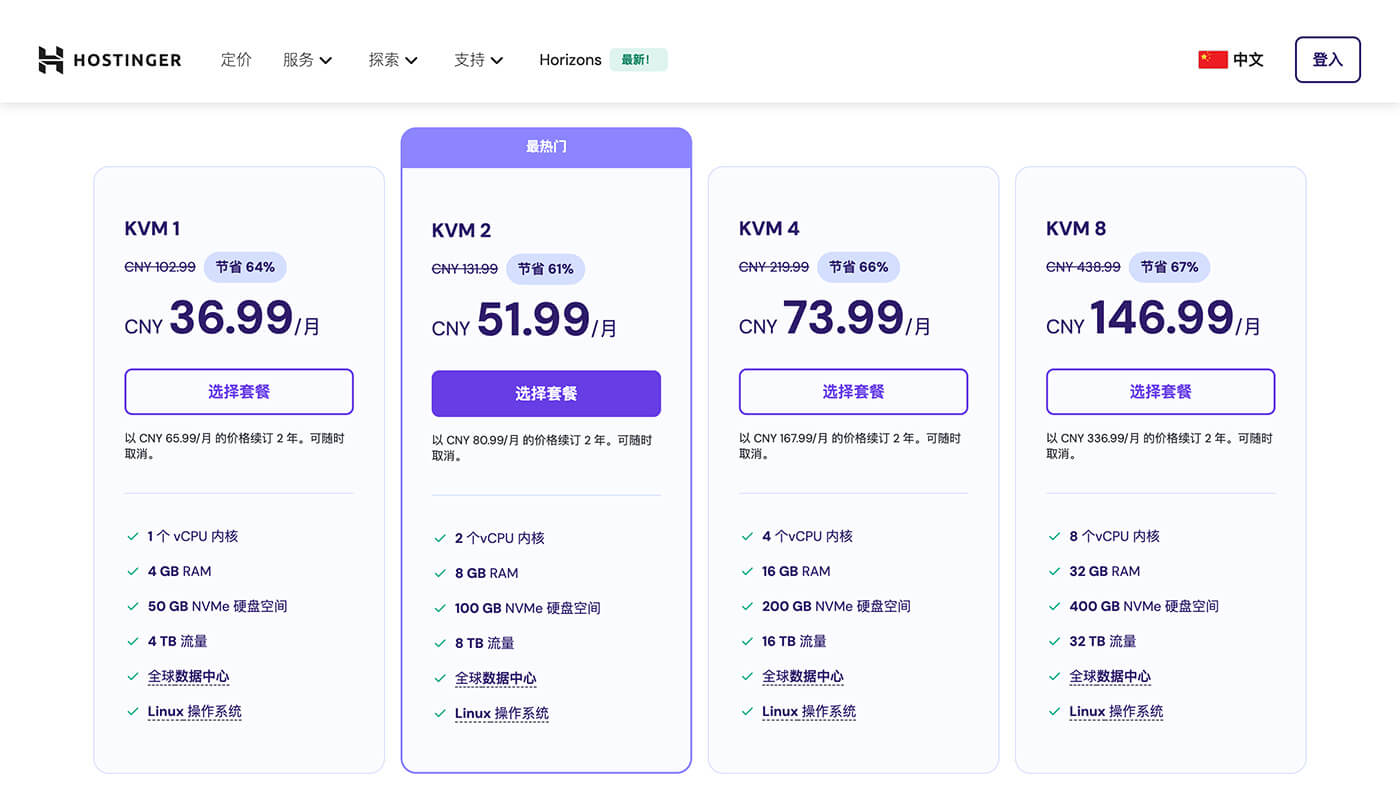1400x800 pixels.
Task: Select 选择套餐 for the KVM 2 plan
Action: pyautogui.click(x=545, y=393)
